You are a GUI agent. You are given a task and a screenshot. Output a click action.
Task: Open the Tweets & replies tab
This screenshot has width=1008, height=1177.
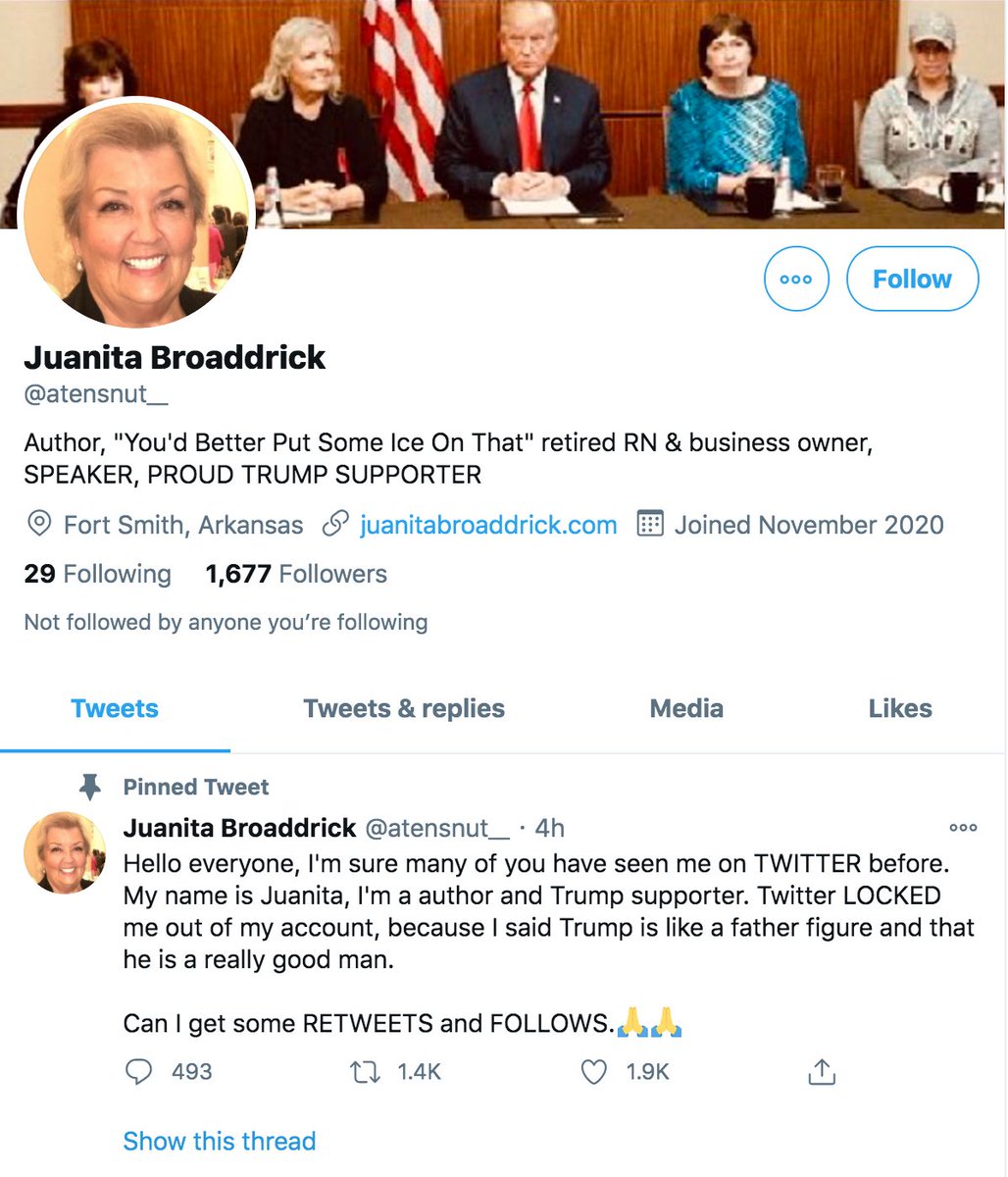pyautogui.click(x=404, y=709)
